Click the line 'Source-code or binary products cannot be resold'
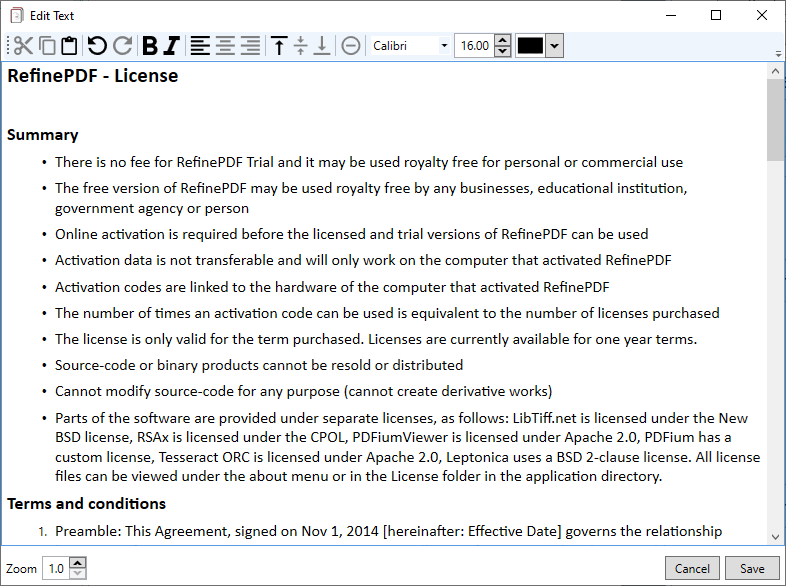Image resolution: width=786 pixels, height=586 pixels. pos(259,365)
